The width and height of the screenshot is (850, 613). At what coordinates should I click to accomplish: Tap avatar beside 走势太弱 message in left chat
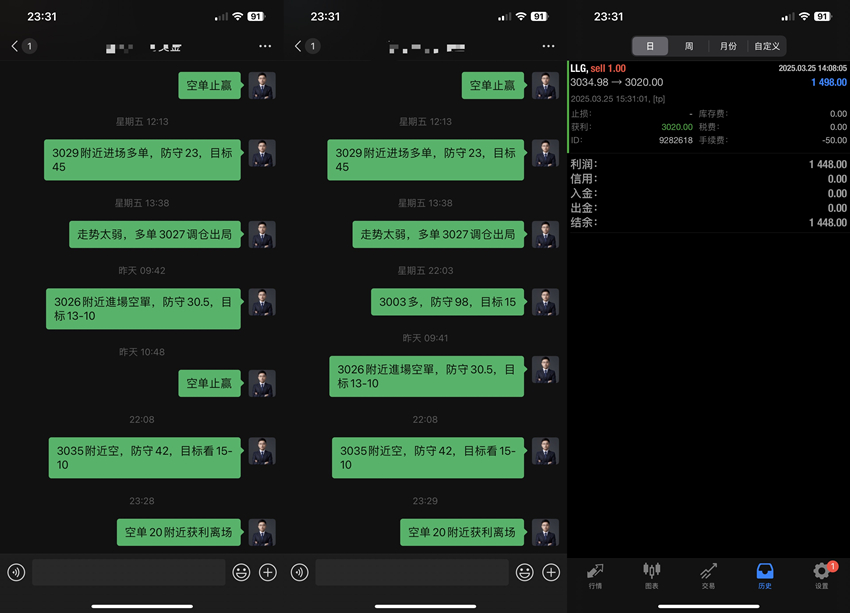pyautogui.click(x=262, y=234)
